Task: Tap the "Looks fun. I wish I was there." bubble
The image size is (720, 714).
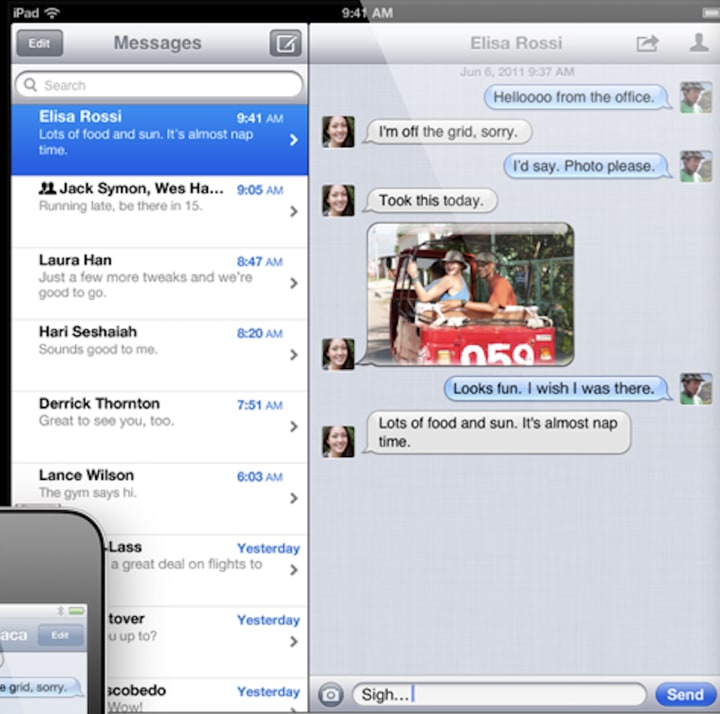Action: pyautogui.click(x=556, y=389)
